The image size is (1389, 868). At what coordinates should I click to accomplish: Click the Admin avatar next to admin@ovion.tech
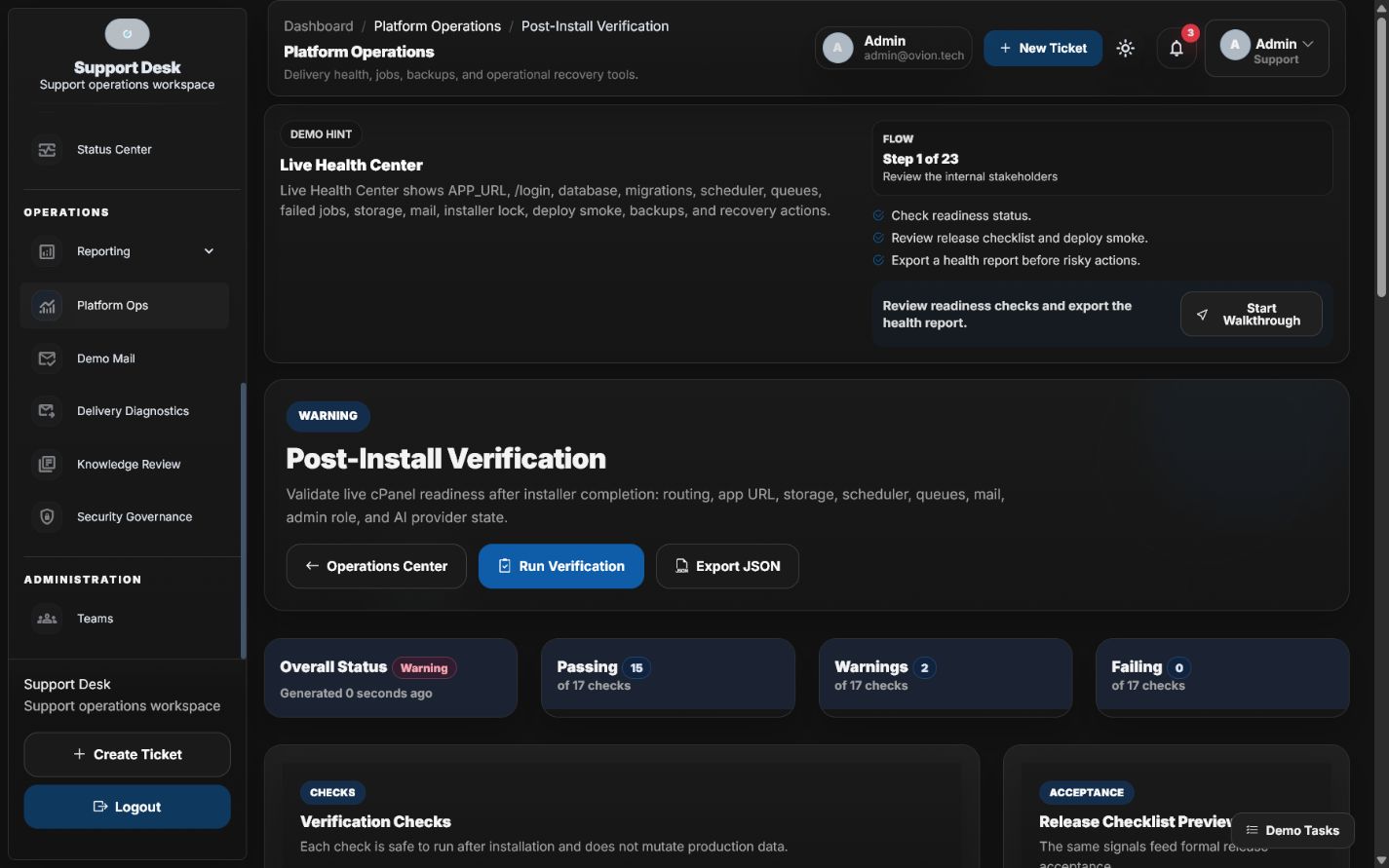(837, 48)
